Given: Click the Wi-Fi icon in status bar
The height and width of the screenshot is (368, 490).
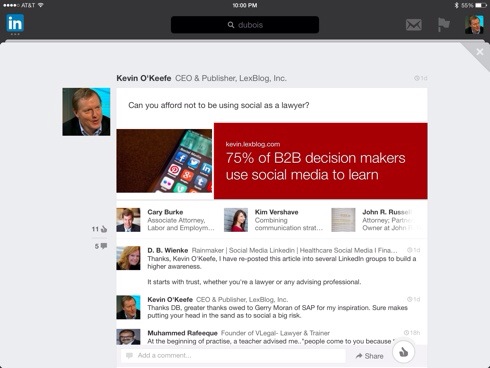Looking at the screenshot, I should [x=41, y=5].
